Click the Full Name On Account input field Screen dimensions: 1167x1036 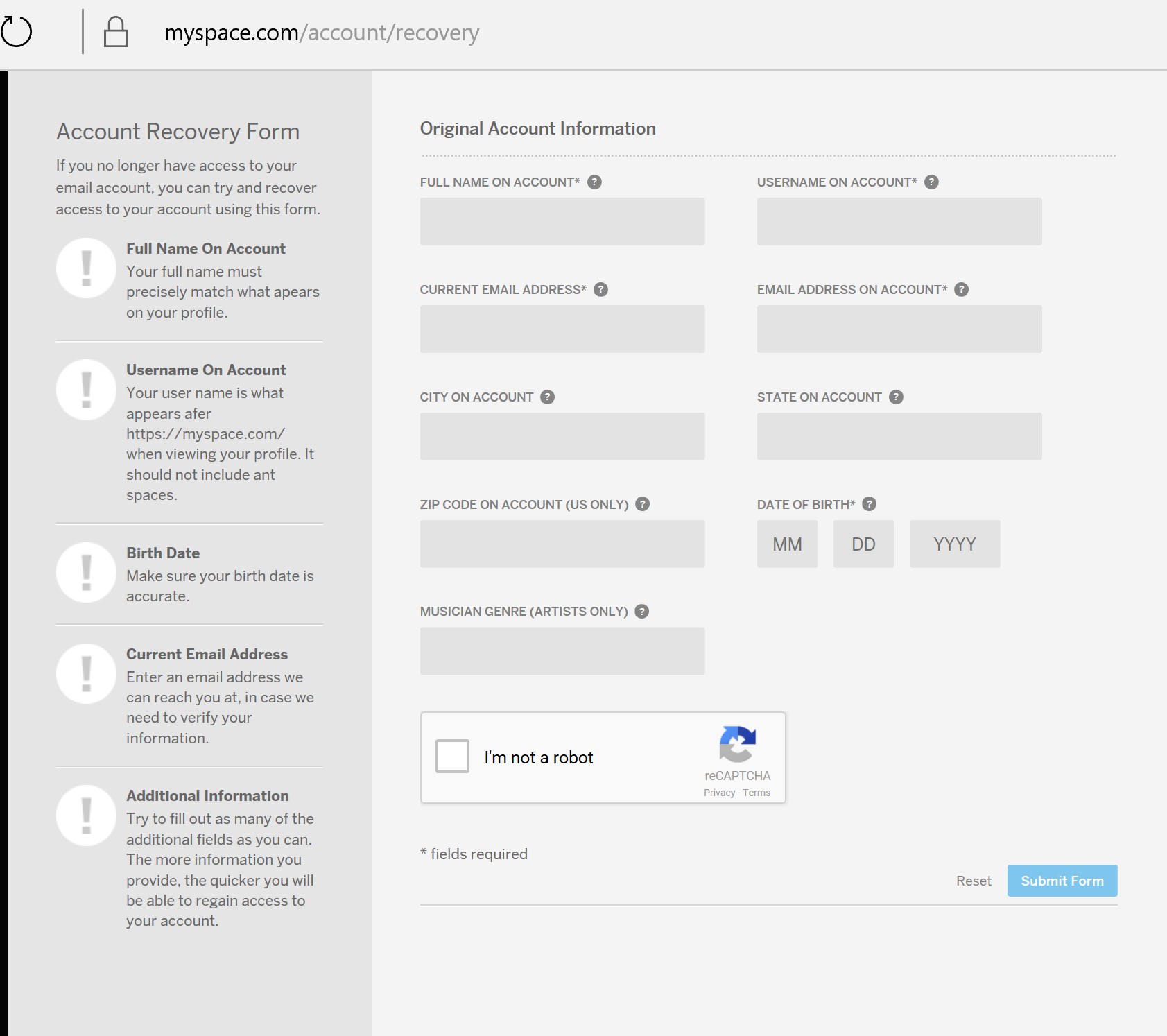coord(562,221)
